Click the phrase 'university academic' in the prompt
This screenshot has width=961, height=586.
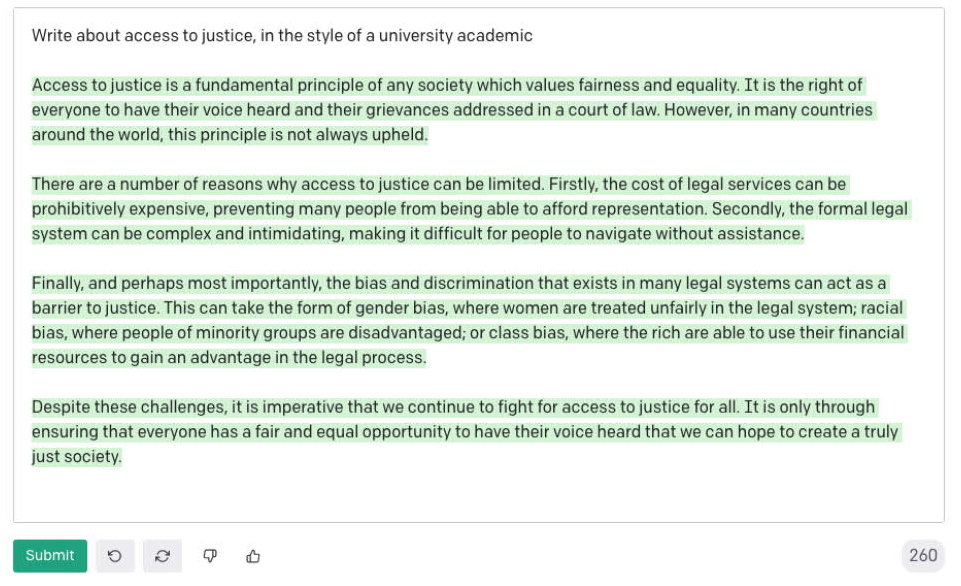[x=455, y=36]
